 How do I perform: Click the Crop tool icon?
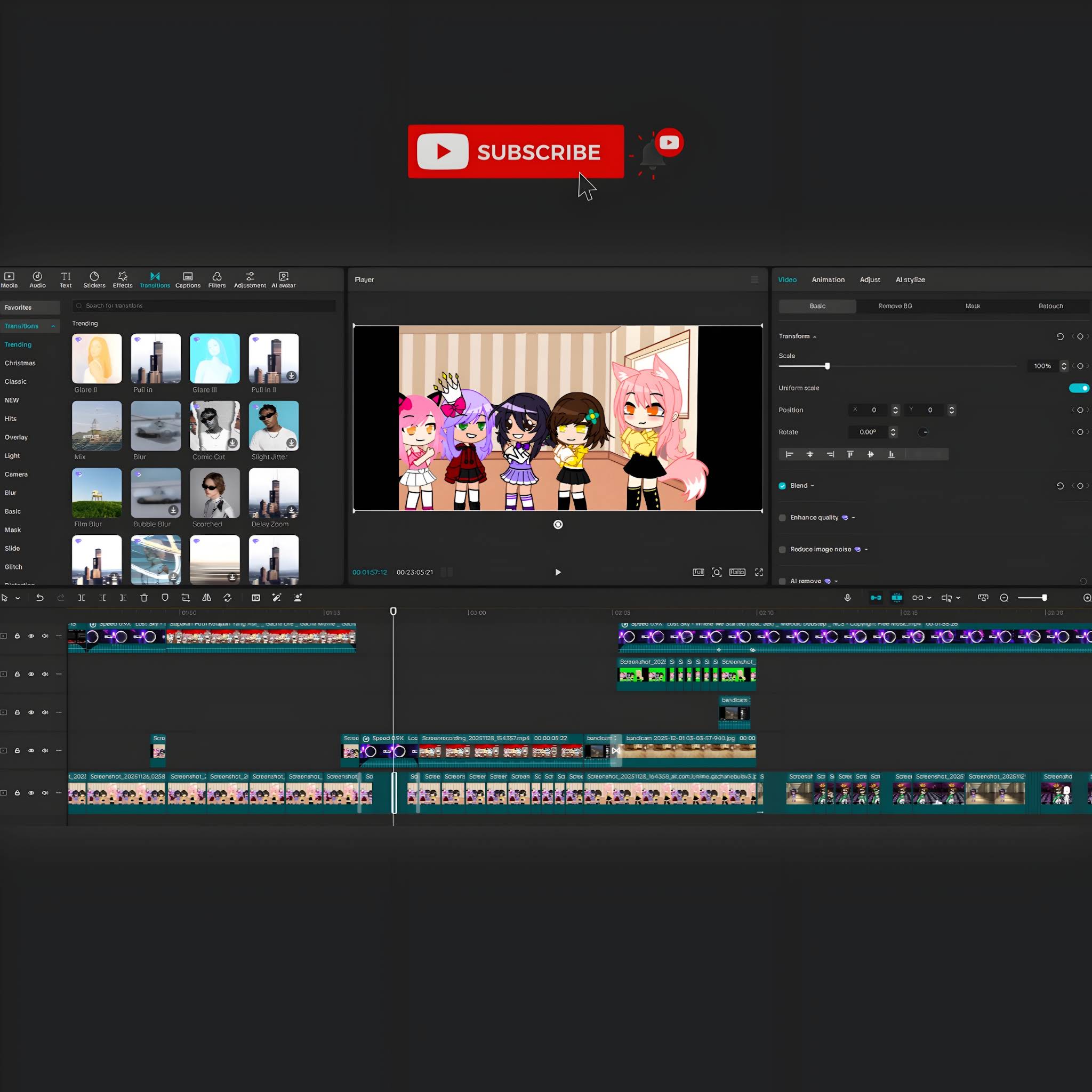(x=186, y=597)
